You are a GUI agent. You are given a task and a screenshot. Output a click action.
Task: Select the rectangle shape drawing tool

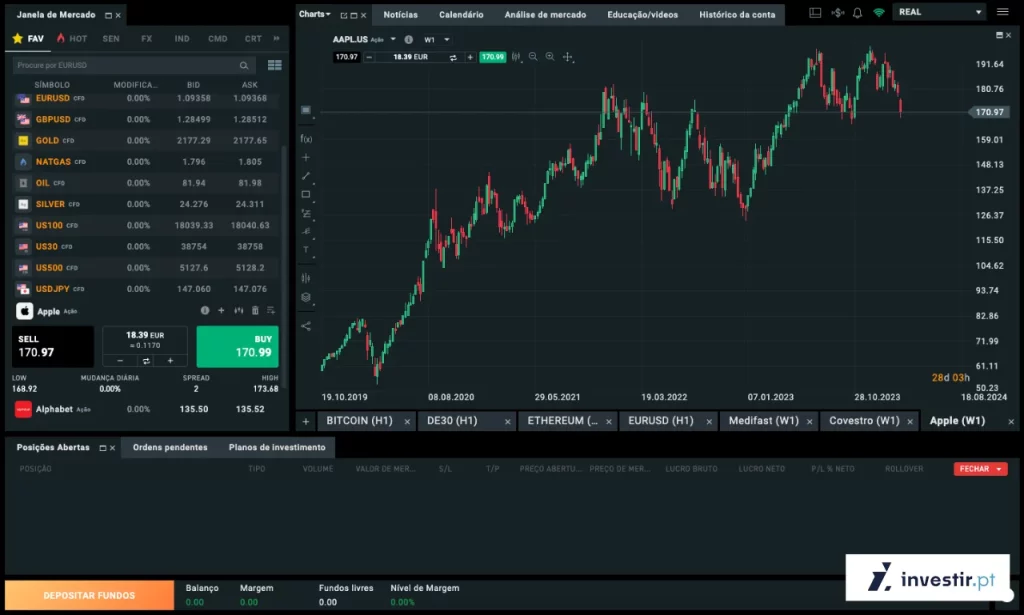point(306,195)
